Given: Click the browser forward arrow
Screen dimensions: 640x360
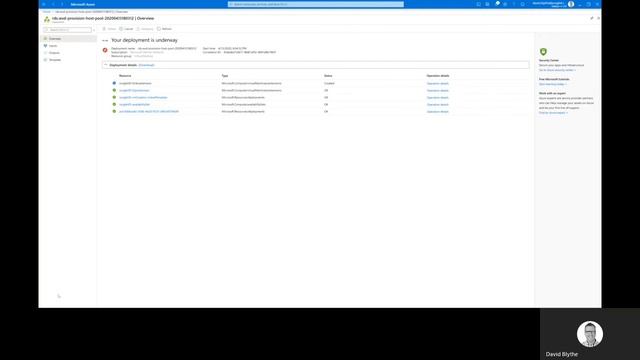Looking at the screenshot, I should [x=62, y=4].
